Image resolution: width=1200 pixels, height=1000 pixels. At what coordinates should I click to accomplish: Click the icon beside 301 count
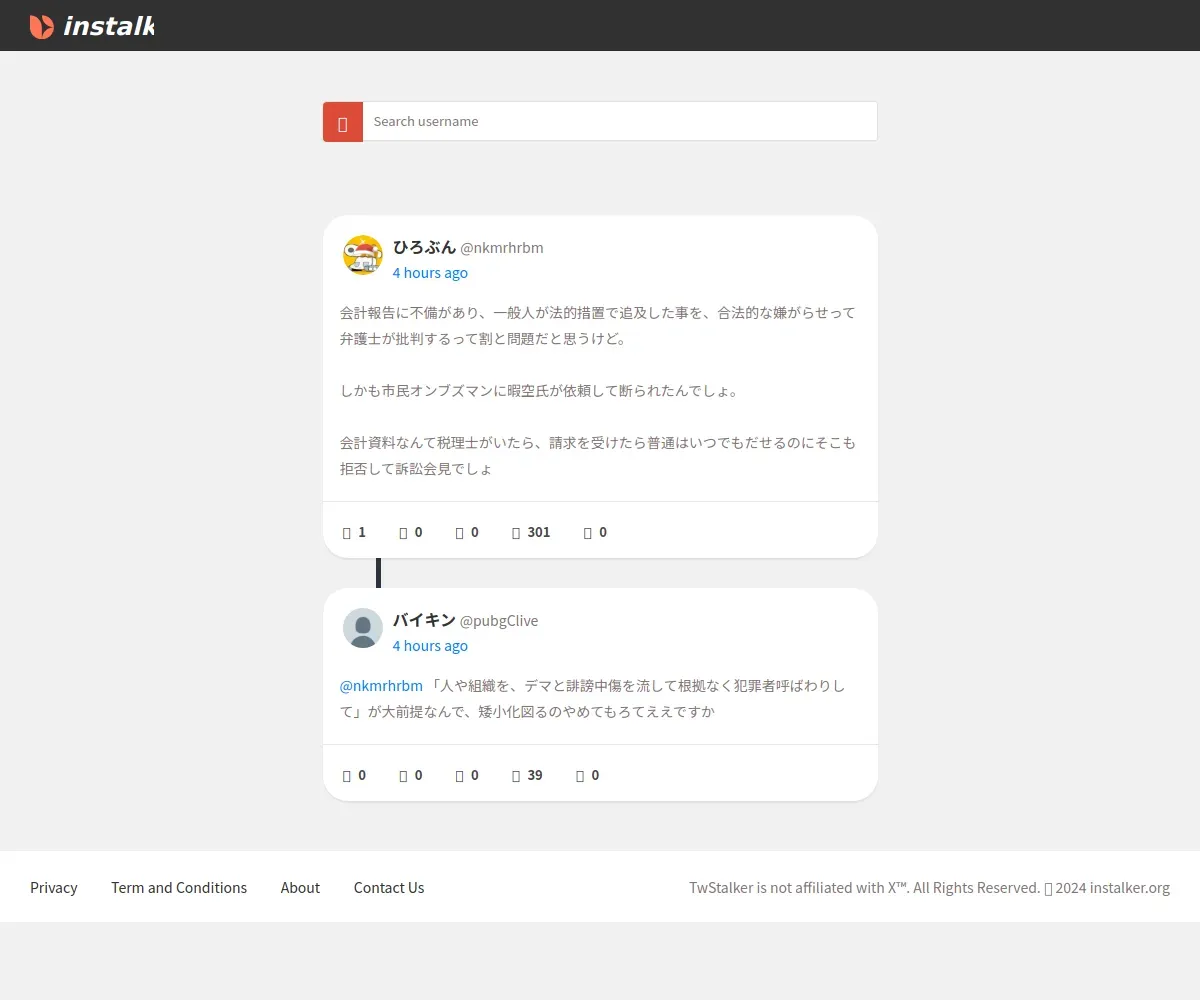[x=516, y=533]
